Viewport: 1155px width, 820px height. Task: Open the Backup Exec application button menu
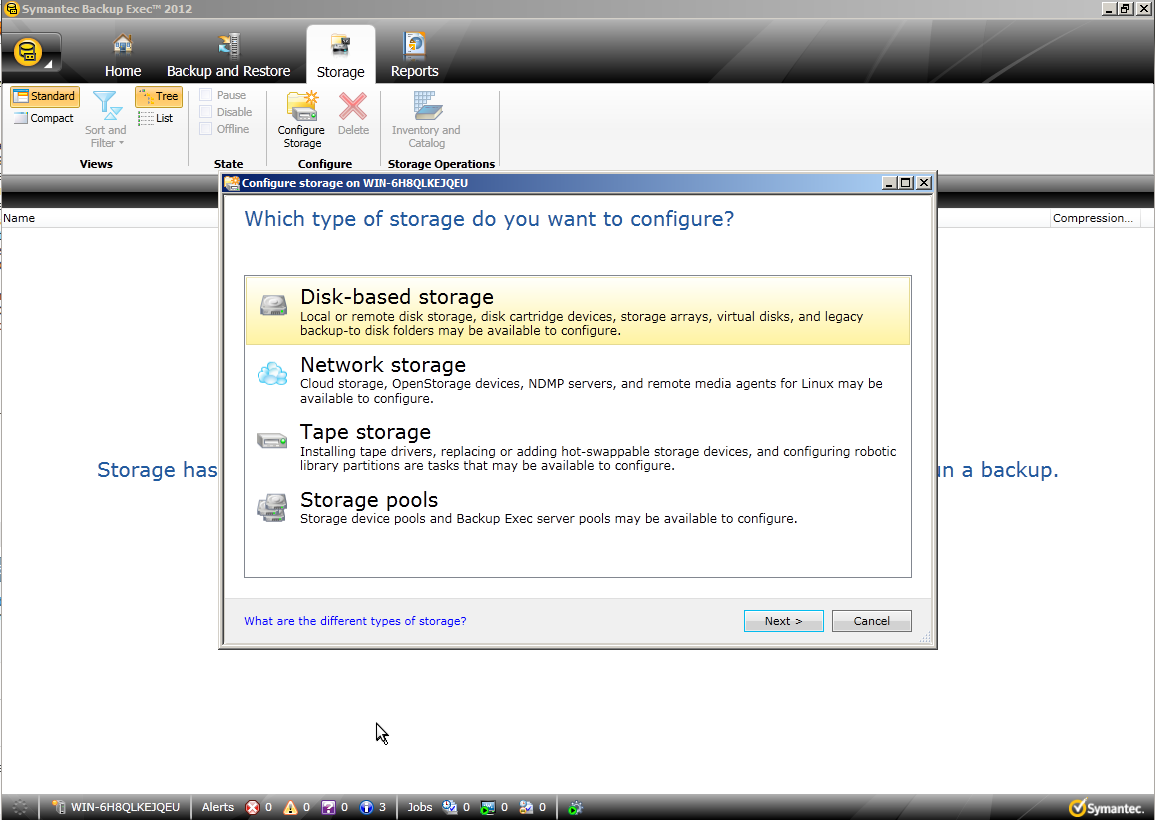tap(31, 53)
